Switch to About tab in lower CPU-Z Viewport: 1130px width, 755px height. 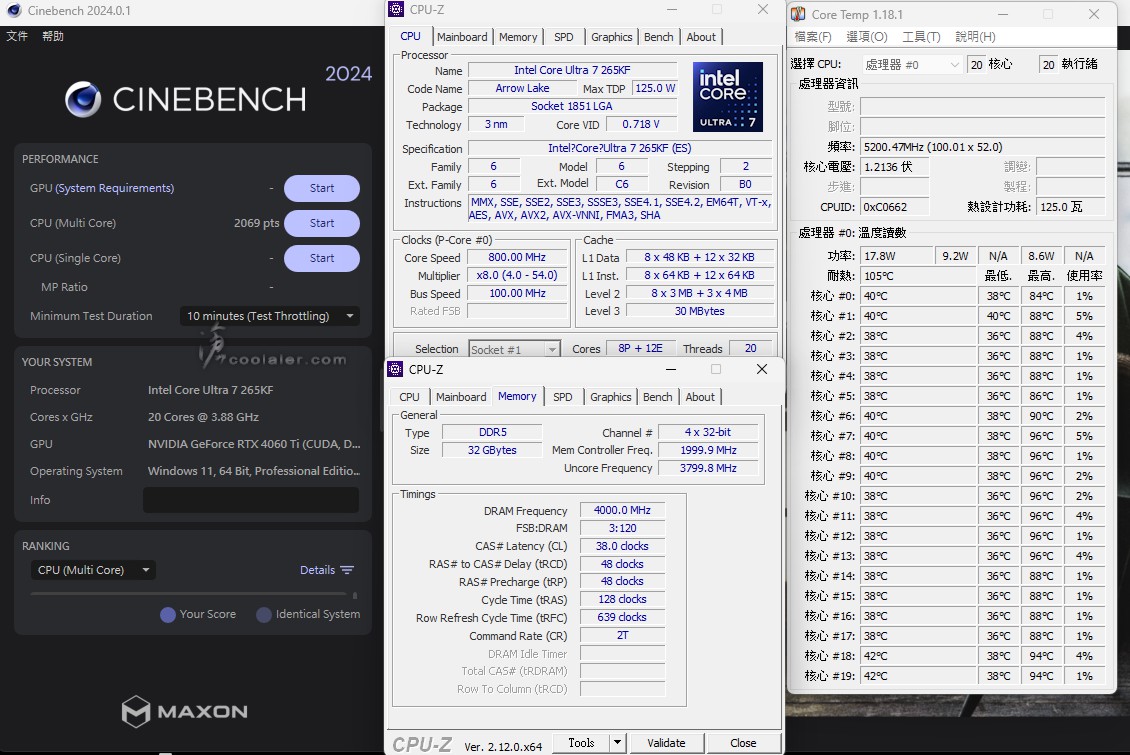point(700,397)
